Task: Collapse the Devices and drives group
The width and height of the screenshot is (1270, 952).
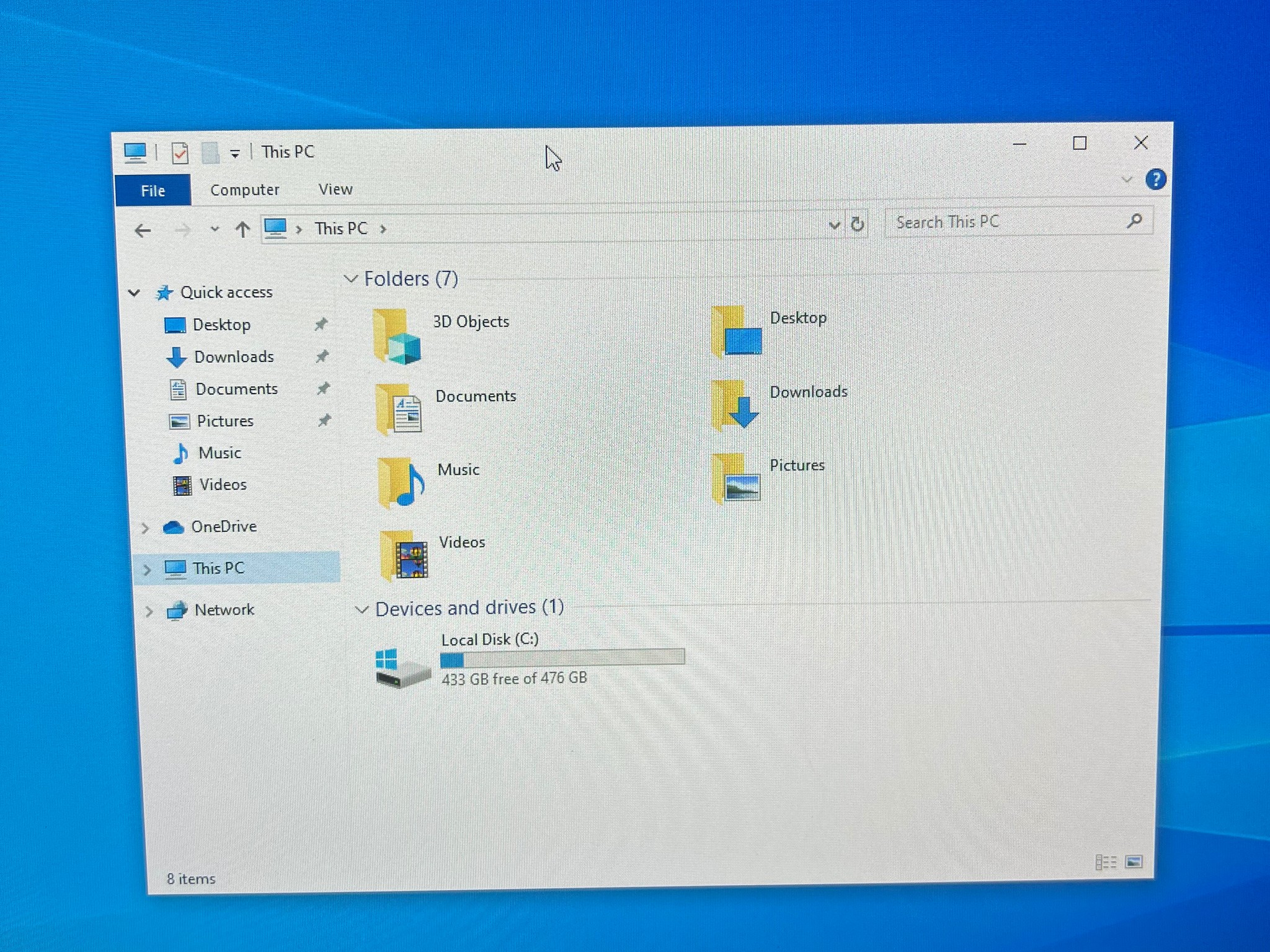Action: pyautogui.click(x=362, y=610)
